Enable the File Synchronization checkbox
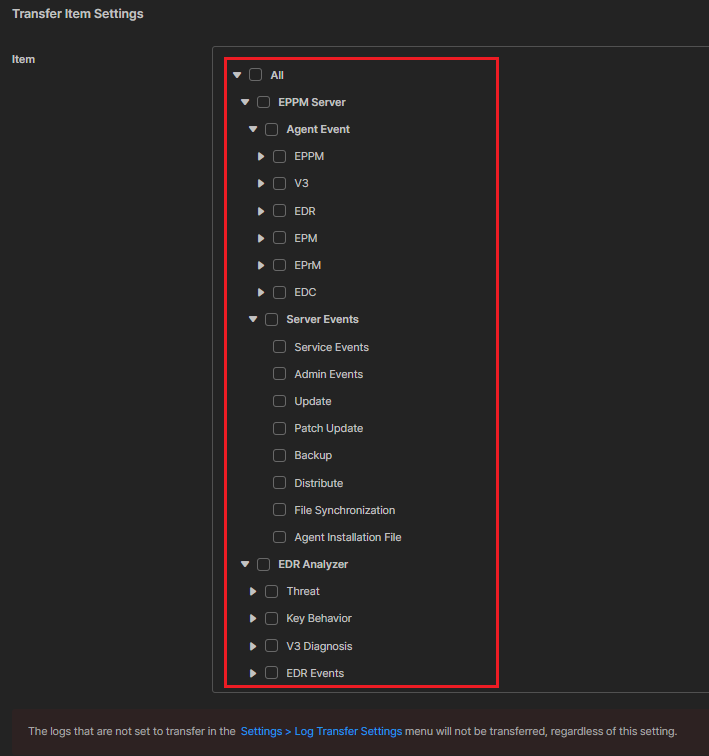The width and height of the screenshot is (709, 756). point(280,510)
